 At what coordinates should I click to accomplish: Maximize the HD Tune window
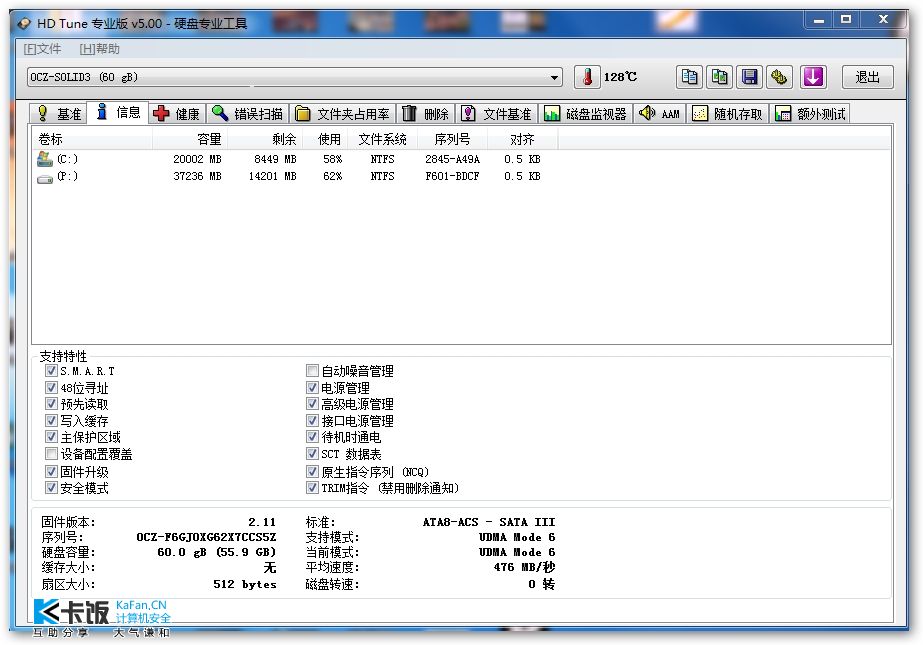pos(846,19)
